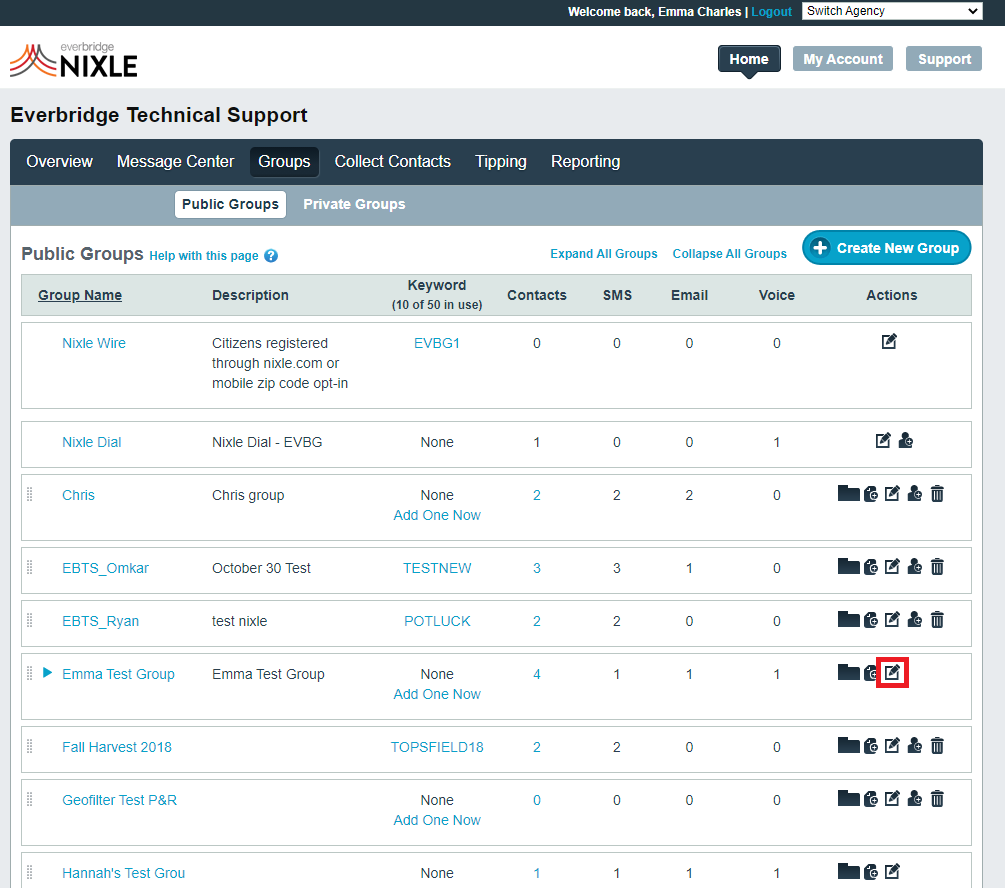Click the document-plus icon in Chris row
This screenshot has height=888, width=1005.
tap(870, 494)
